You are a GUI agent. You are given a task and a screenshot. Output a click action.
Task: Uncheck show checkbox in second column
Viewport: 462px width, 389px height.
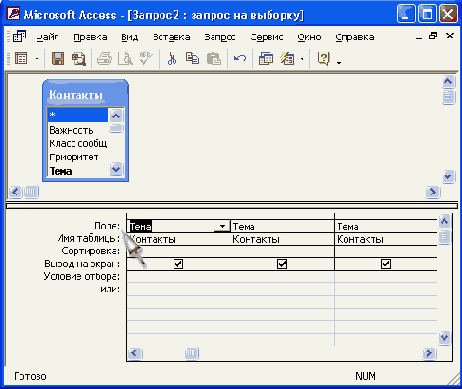tap(282, 264)
